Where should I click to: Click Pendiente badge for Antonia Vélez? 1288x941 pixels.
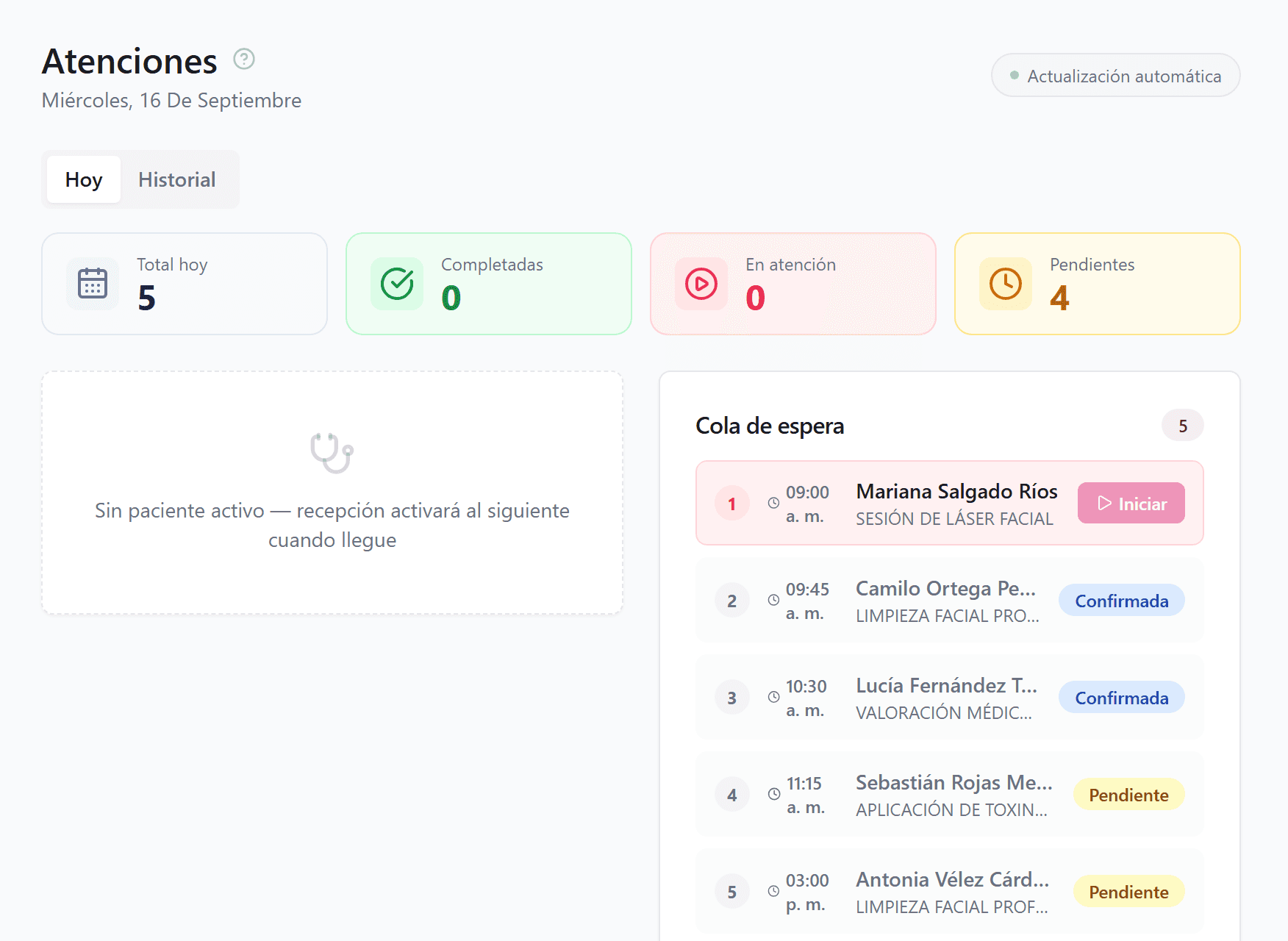(1129, 892)
